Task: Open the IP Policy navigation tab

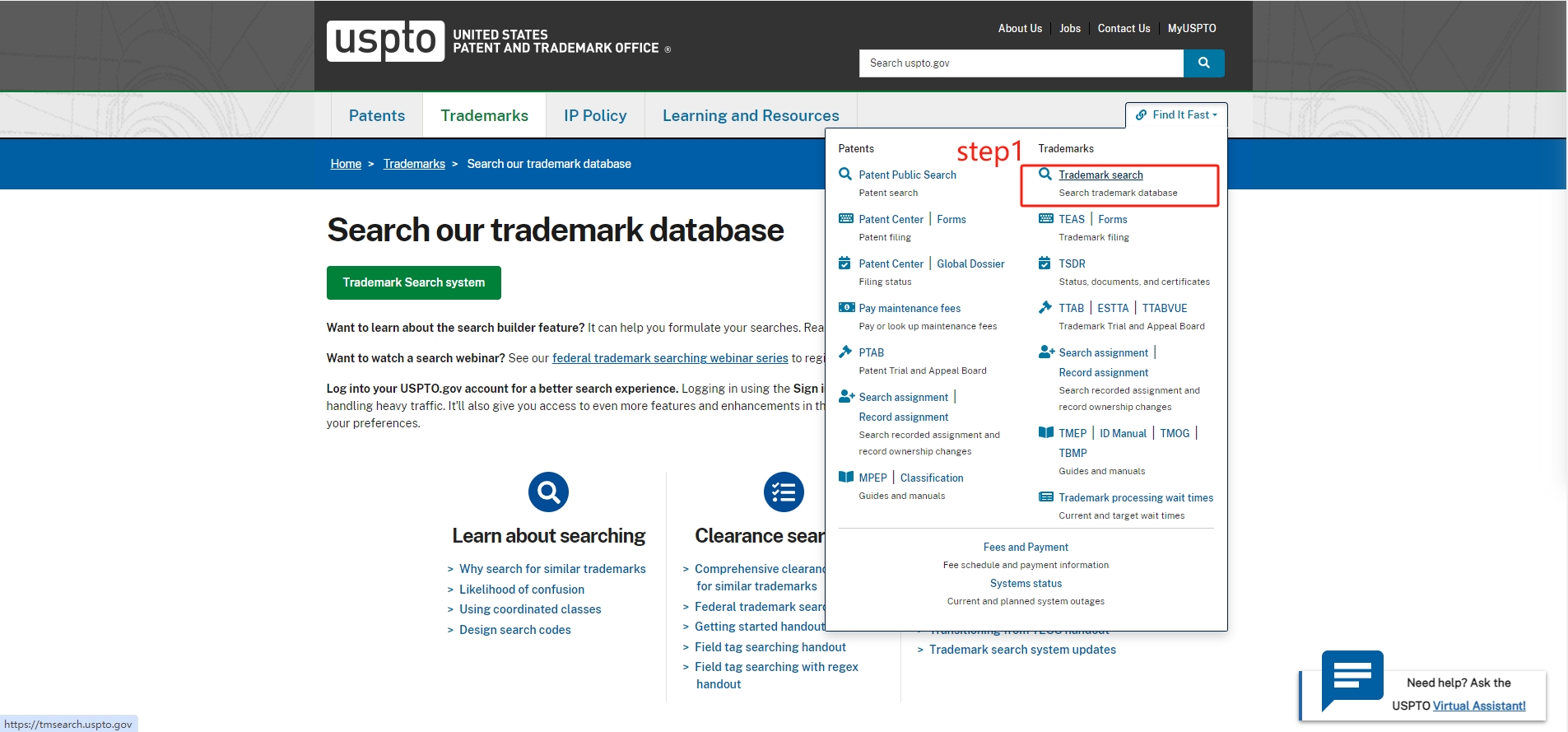Action: coord(595,115)
